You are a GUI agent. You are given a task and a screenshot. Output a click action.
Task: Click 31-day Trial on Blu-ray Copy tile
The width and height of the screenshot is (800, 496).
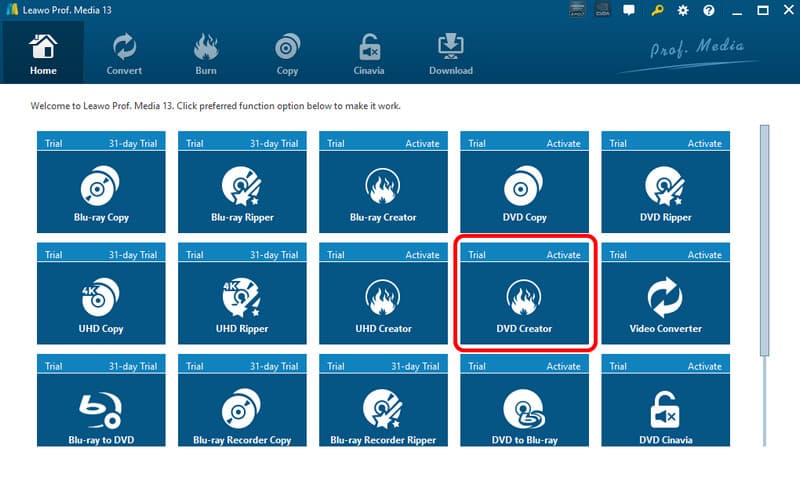coord(133,143)
